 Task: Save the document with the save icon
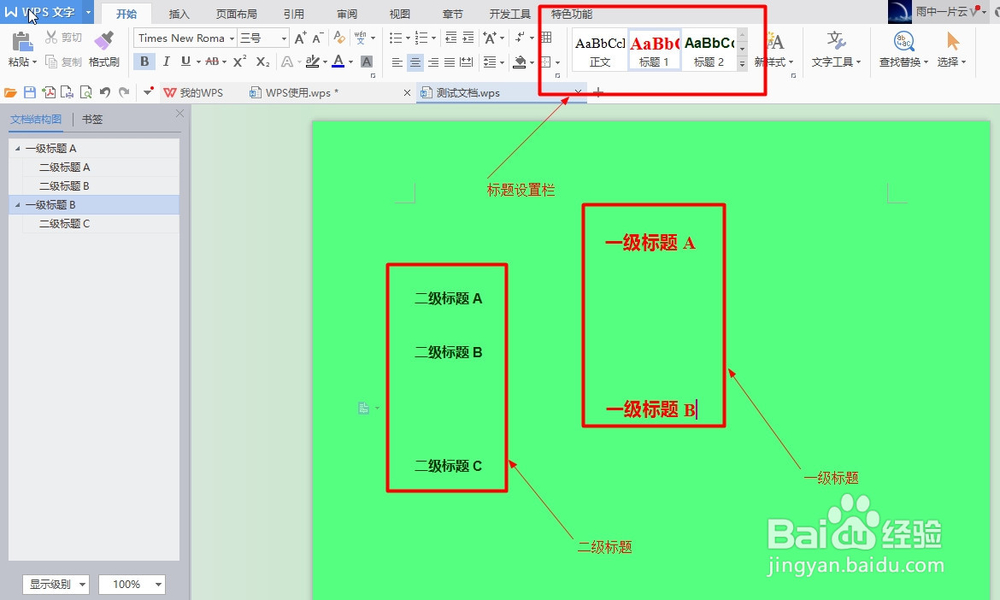tap(28, 91)
